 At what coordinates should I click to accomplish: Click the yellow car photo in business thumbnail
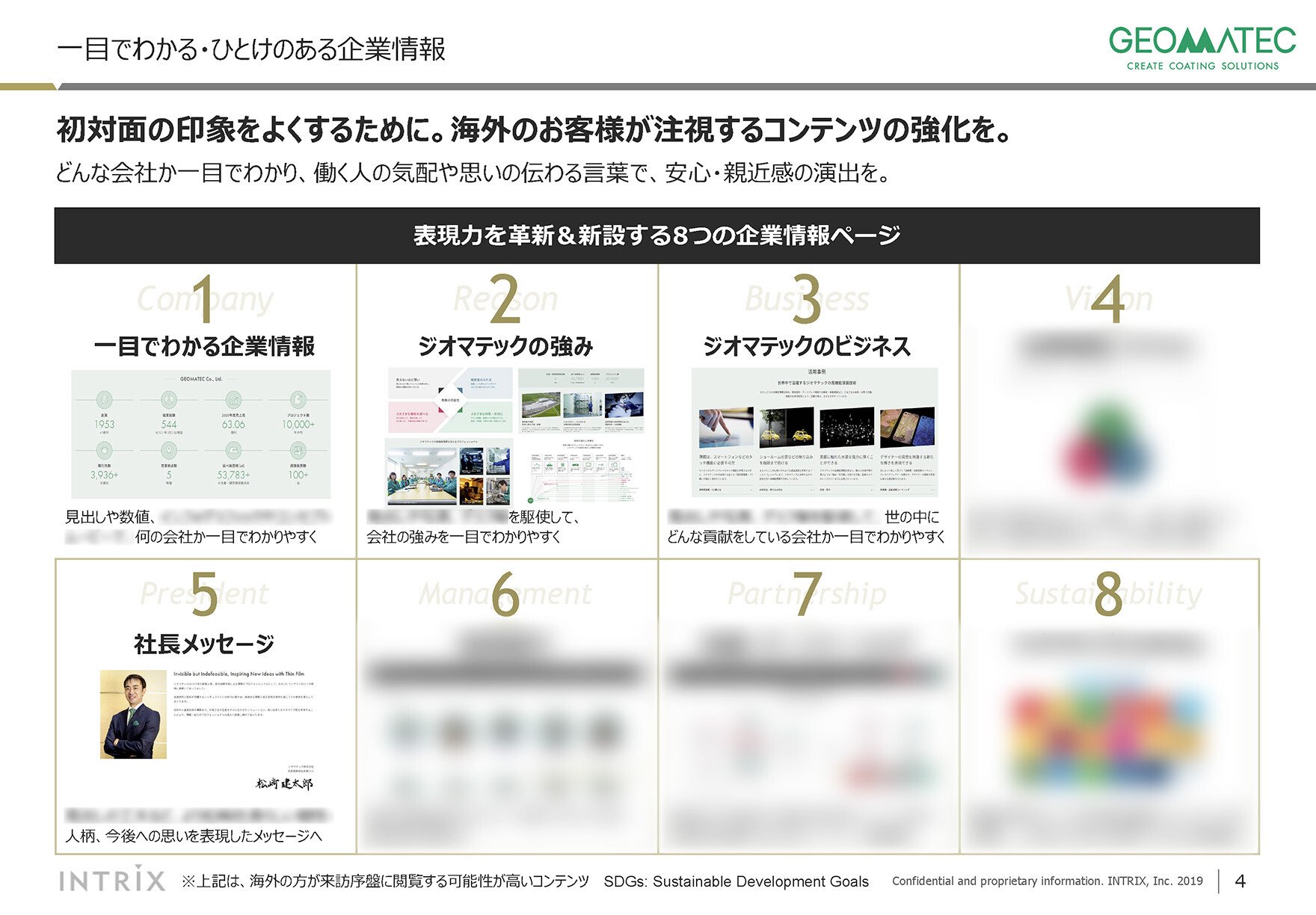pos(786,428)
